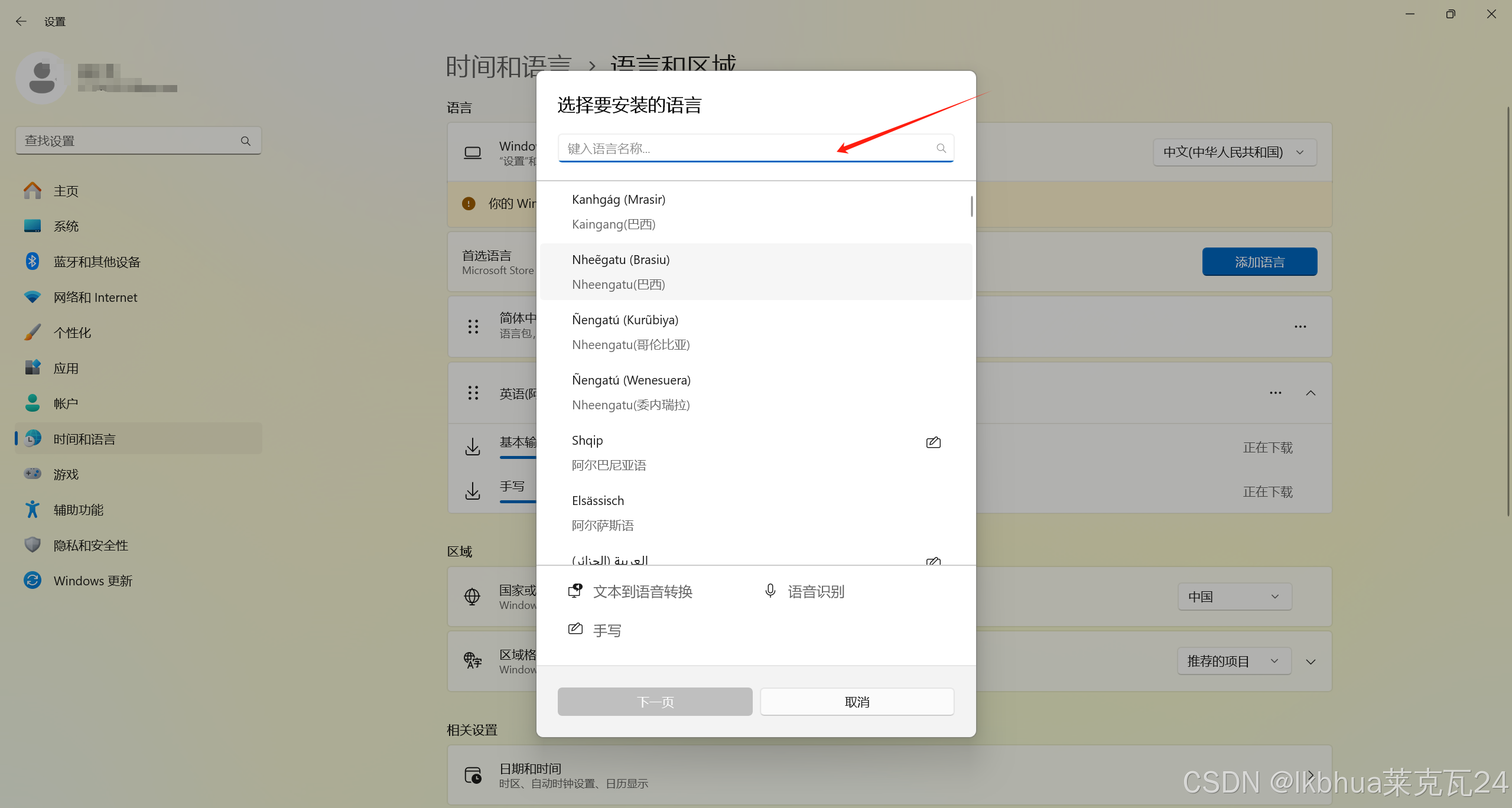Click the 取消 cancel button
The width and height of the screenshot is (1512, 808).
point(857,702)
